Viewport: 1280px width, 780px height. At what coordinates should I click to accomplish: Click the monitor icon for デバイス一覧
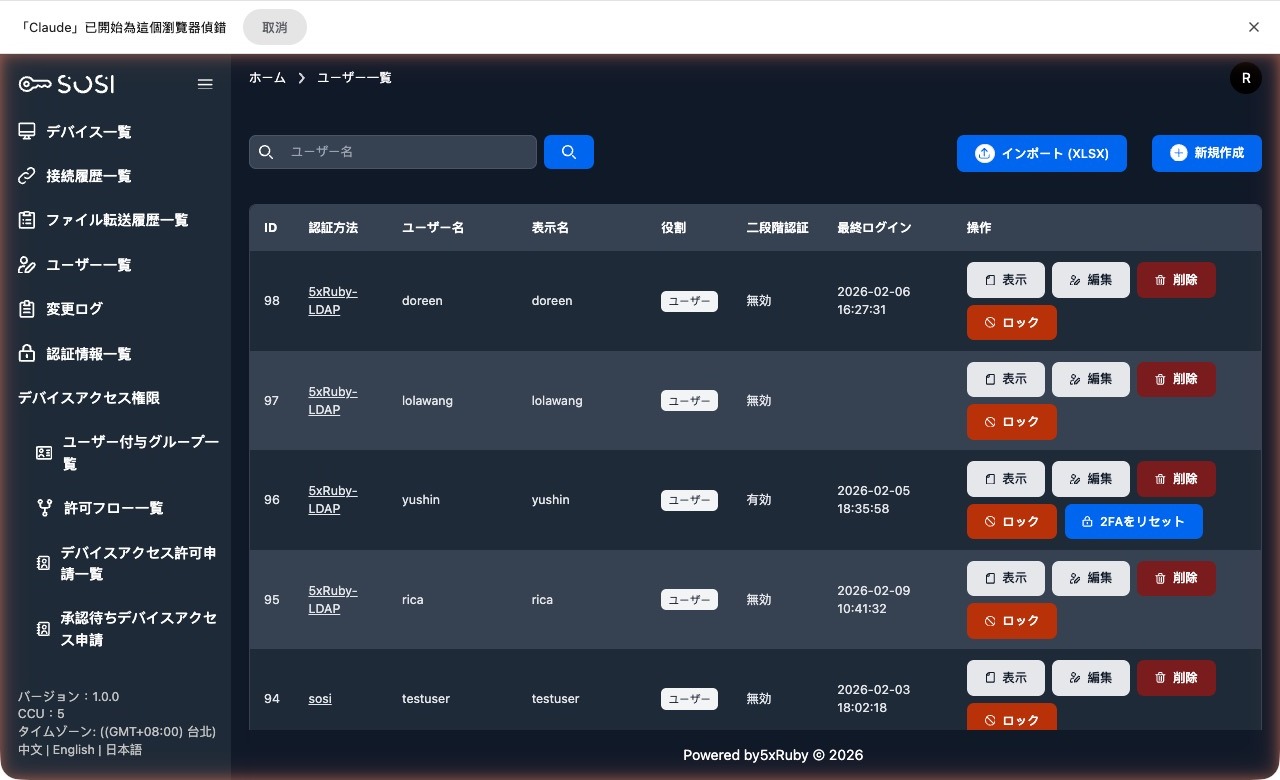coord(27,132)
